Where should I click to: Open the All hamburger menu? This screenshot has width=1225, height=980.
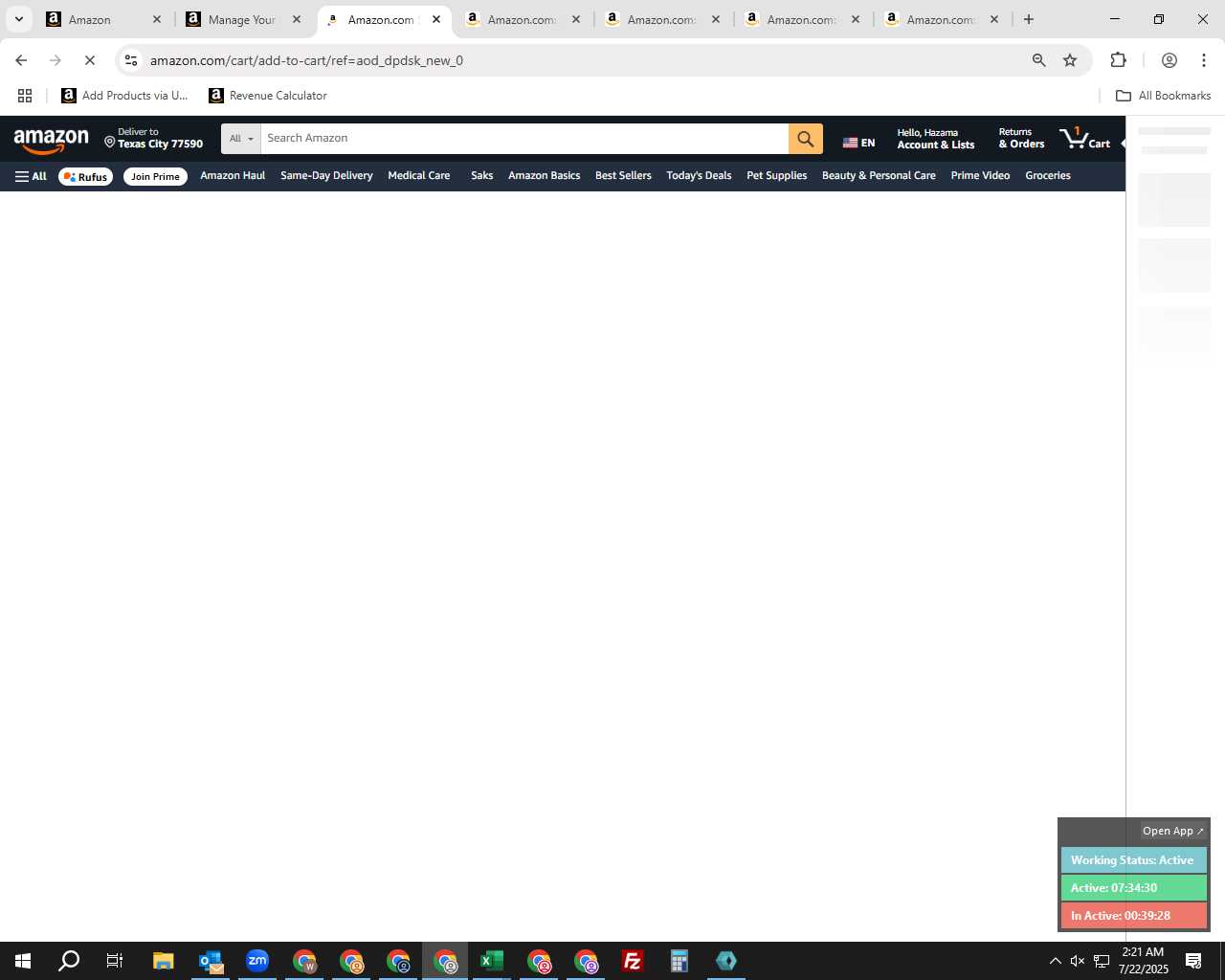(x=31, y=176)
